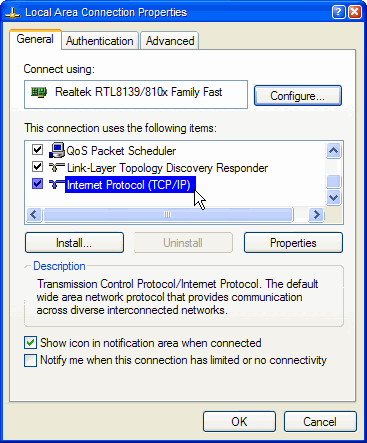Switch to the Advanced tab
Viewport: 367px width, 443px height.
[x=170, y=41]
